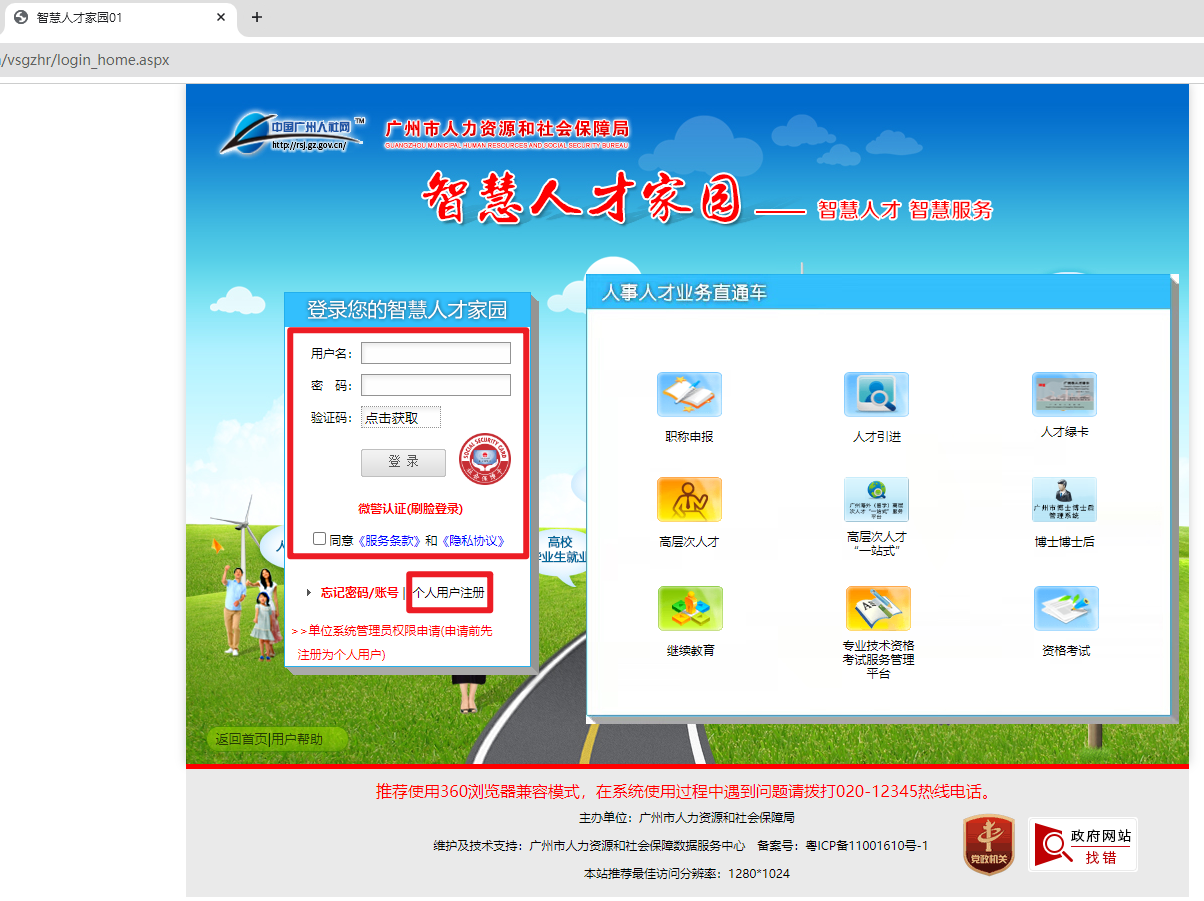
Task: Click the 登录您的智慧人才家园 heading
Action: click(x=407, y=310)
